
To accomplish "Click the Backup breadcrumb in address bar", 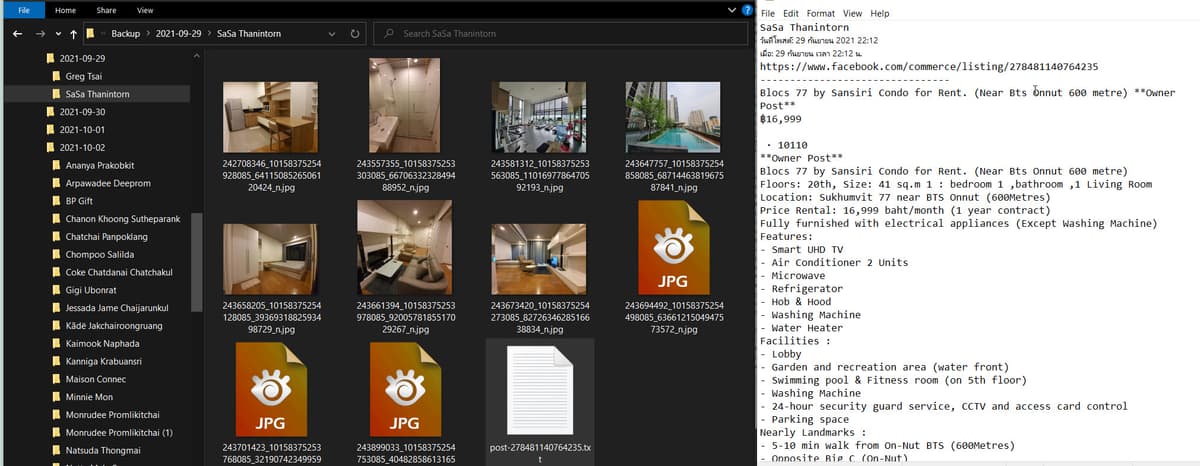I will point(125,33).
